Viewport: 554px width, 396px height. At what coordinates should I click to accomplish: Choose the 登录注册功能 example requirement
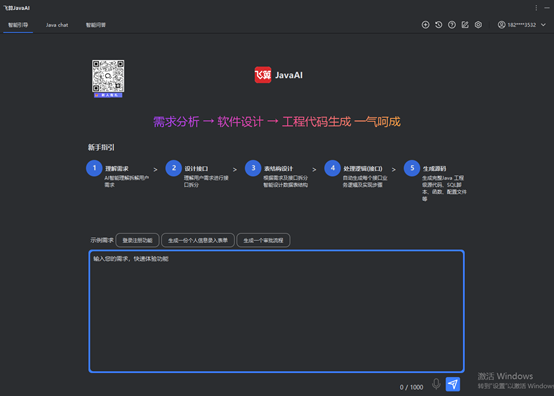click(137, 240)
